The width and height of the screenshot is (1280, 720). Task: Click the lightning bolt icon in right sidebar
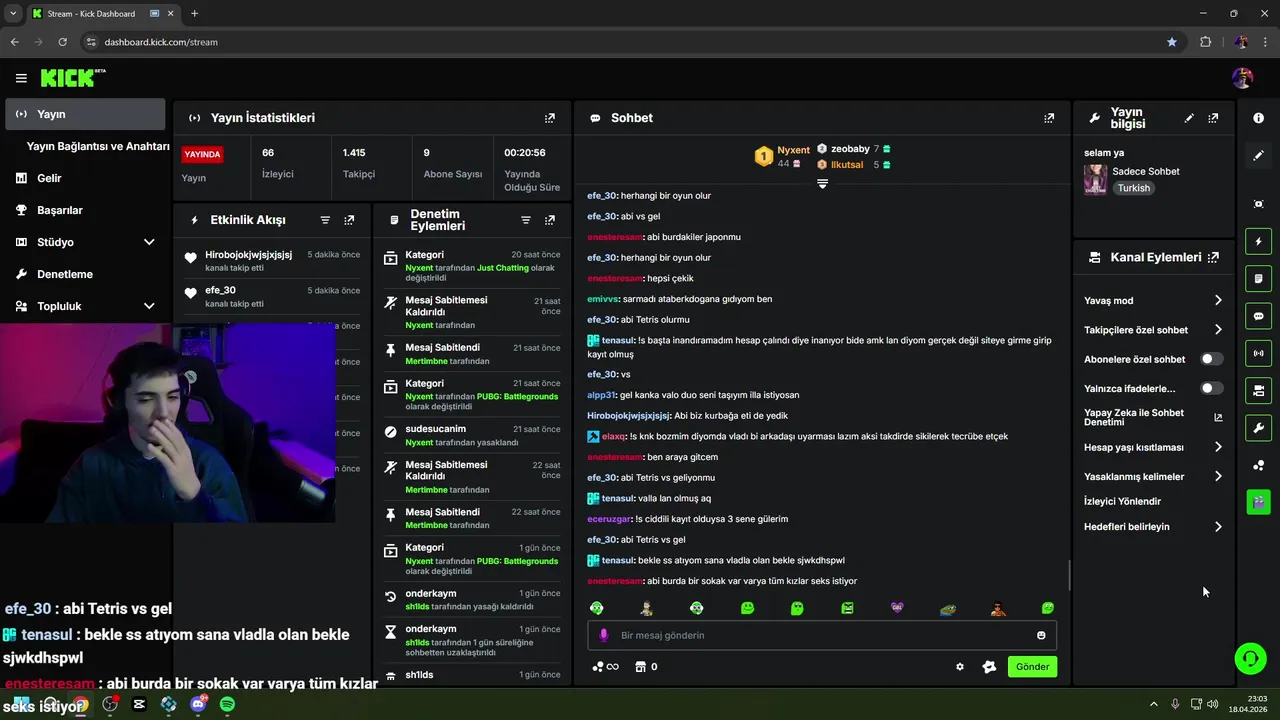(1258, 241)
